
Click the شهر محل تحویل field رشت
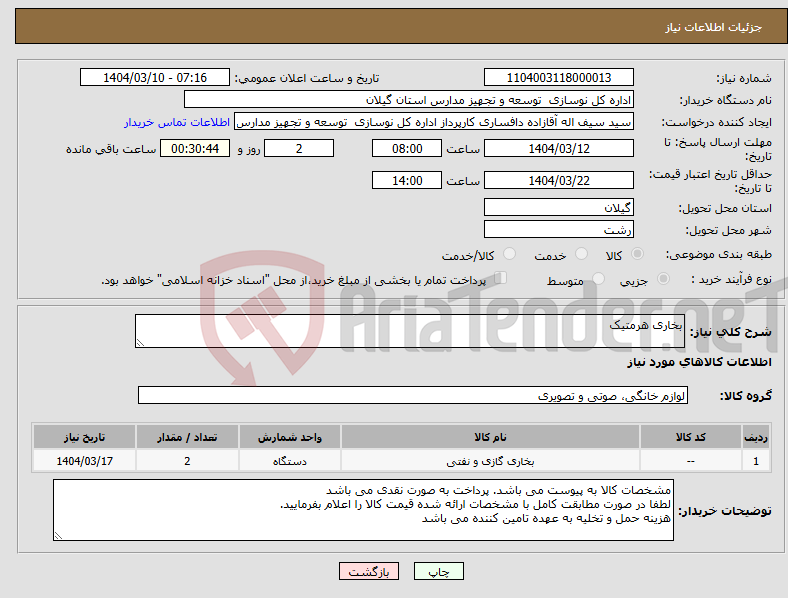tap(558, 229)
